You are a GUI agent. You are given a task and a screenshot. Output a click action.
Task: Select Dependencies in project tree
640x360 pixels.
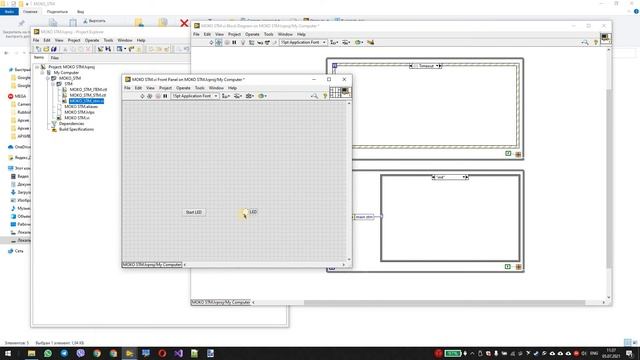(x=71, y=124)
